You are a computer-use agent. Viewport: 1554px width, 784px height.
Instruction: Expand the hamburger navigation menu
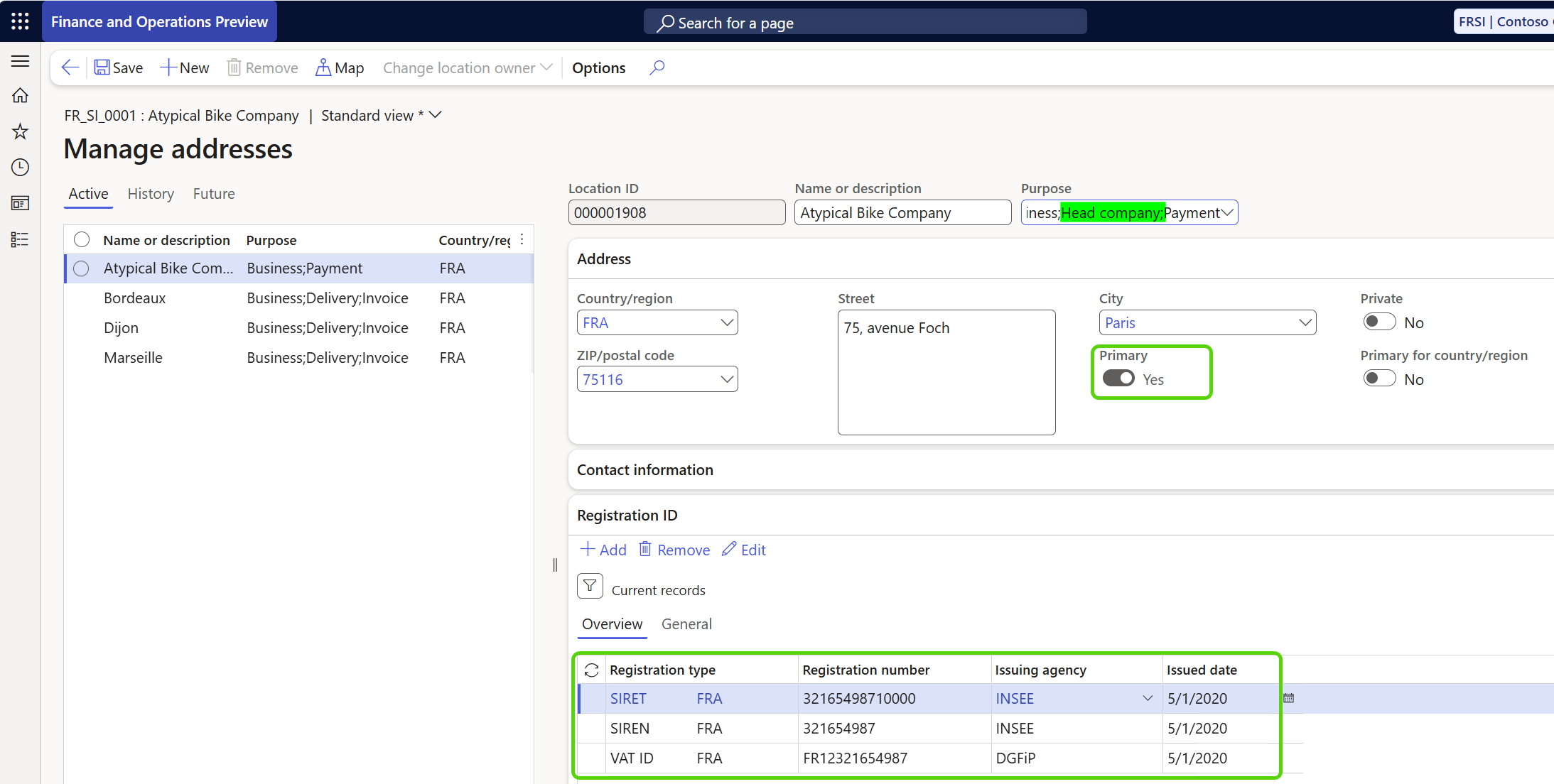coord(20,61)
